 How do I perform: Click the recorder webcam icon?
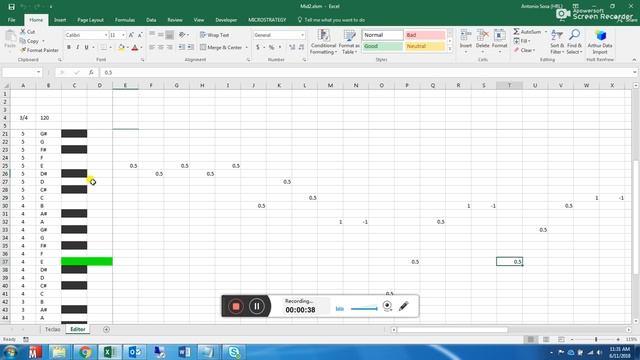[x=387, y=306]
